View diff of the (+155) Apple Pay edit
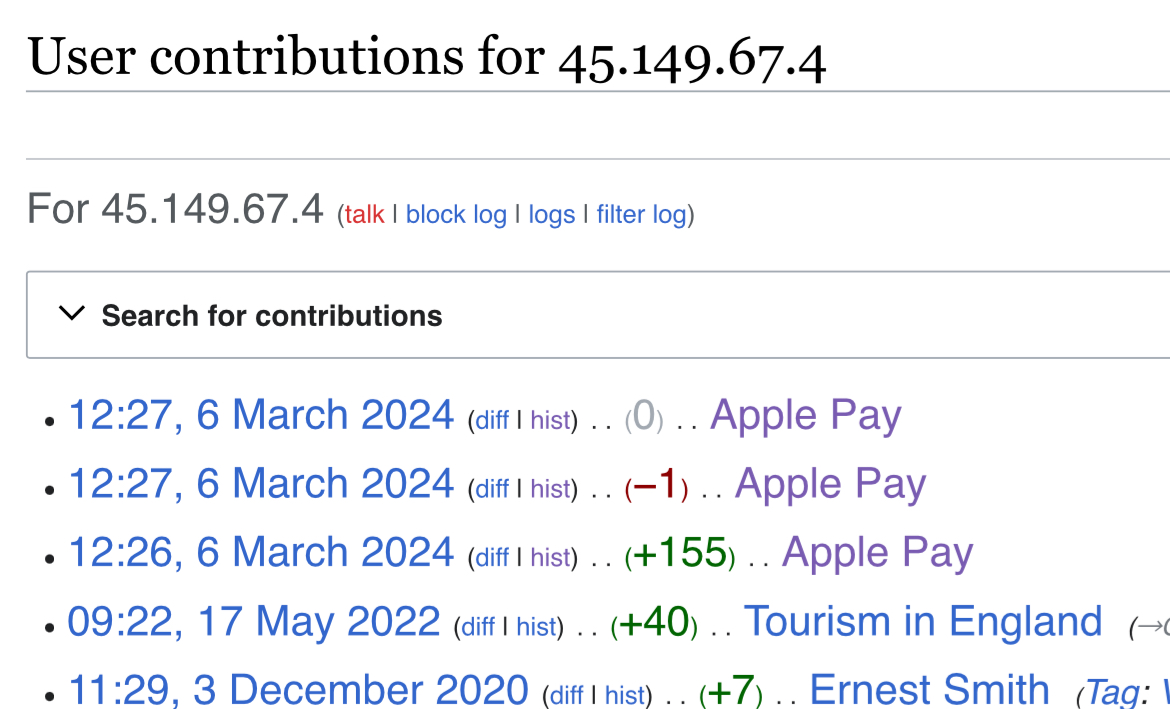Viewport: 1170px width, 709px height. point(492,558)
